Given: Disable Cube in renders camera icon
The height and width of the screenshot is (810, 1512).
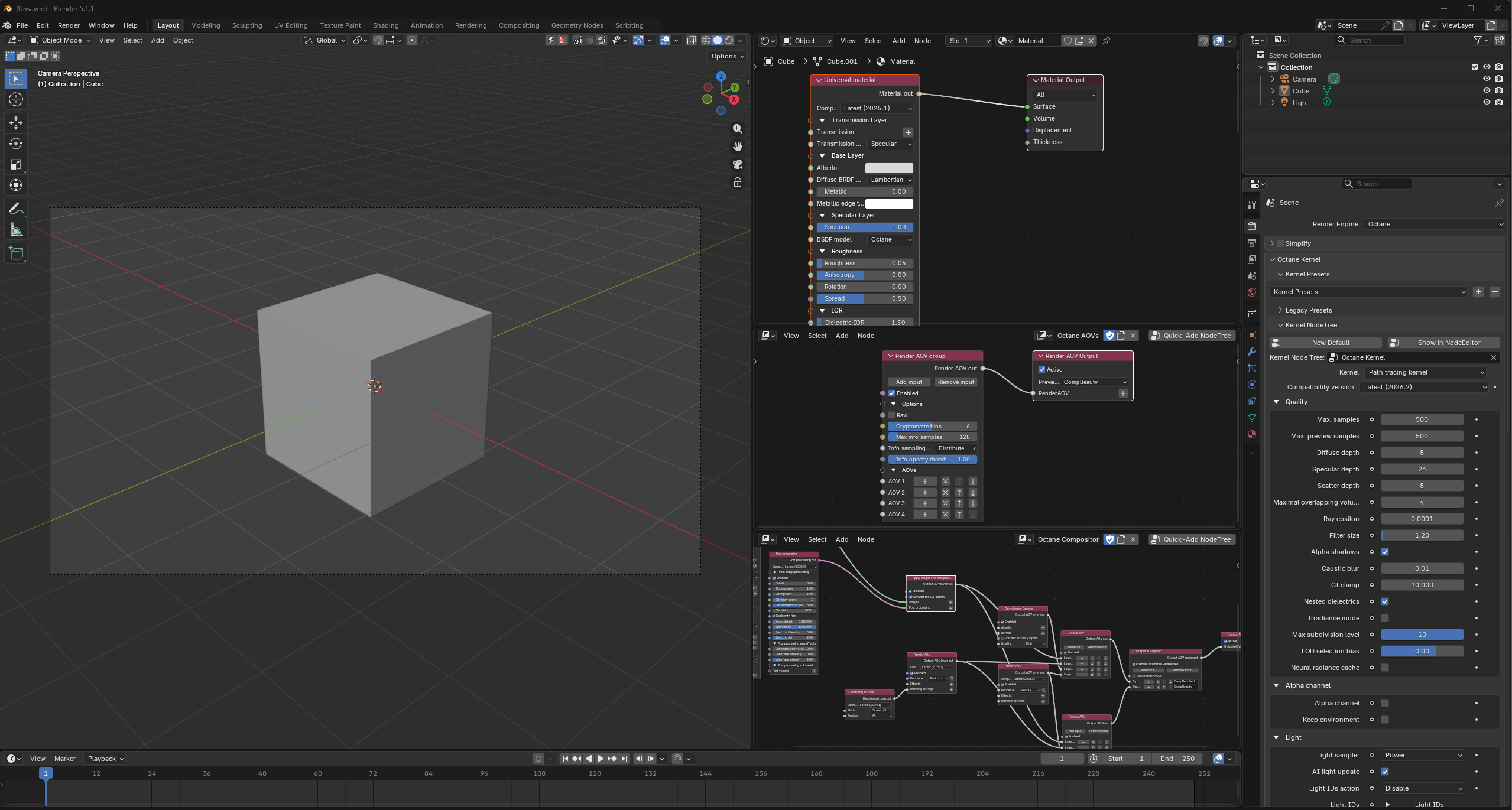Looking at the screenshot, I should [1498, 90].
